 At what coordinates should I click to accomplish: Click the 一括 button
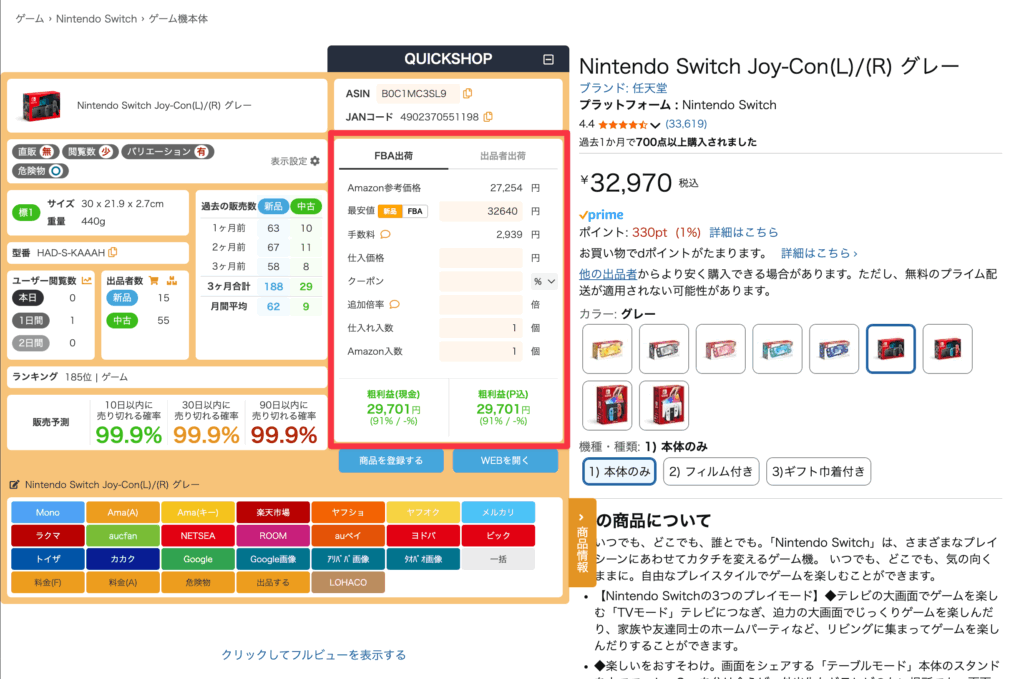click(x=498, y=559)
